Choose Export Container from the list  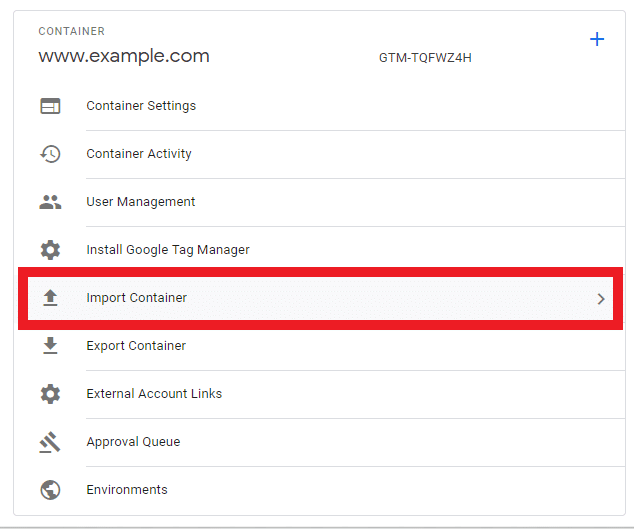[136, 346]
